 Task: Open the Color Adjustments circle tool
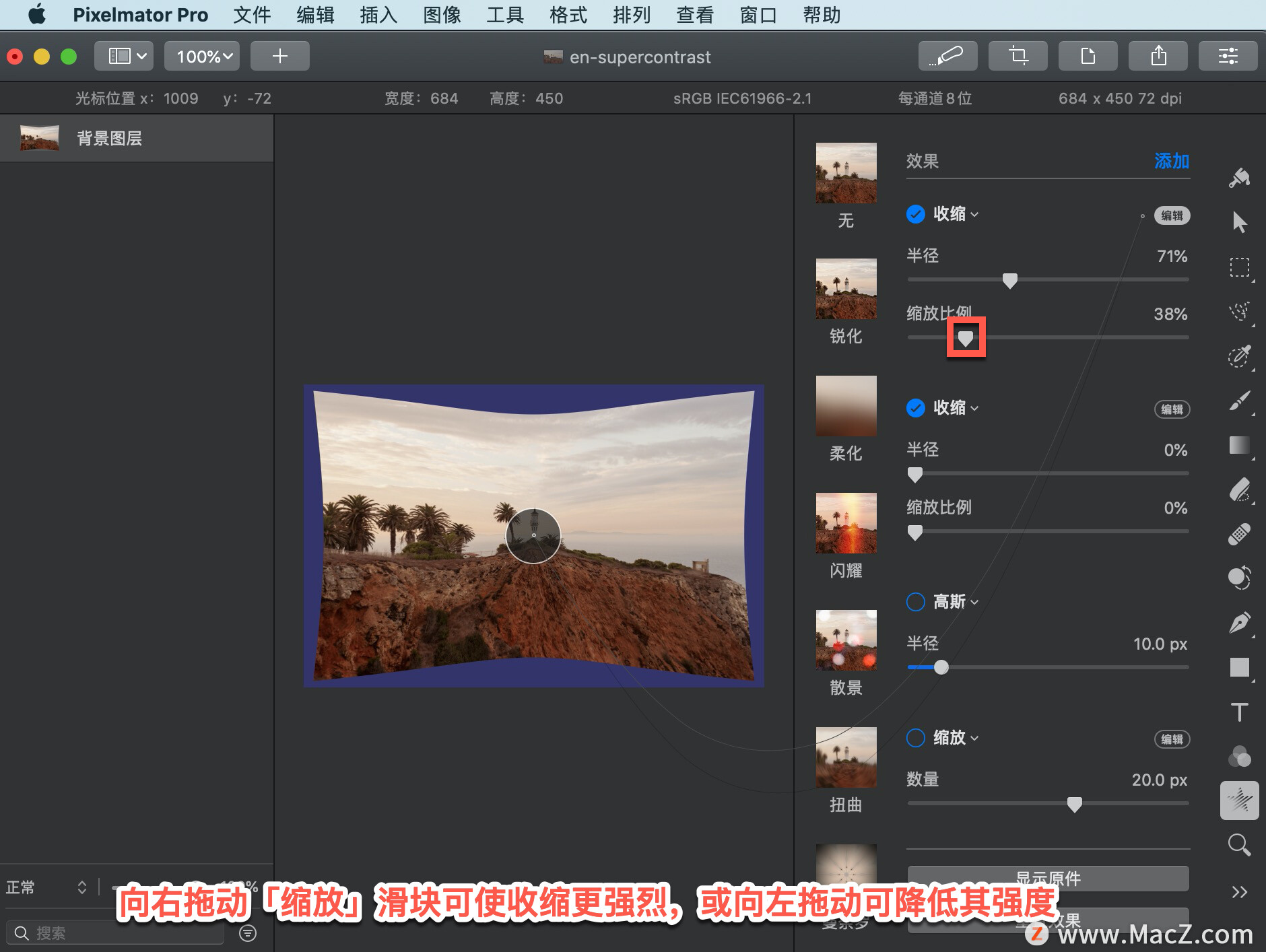pos(1239,578)
